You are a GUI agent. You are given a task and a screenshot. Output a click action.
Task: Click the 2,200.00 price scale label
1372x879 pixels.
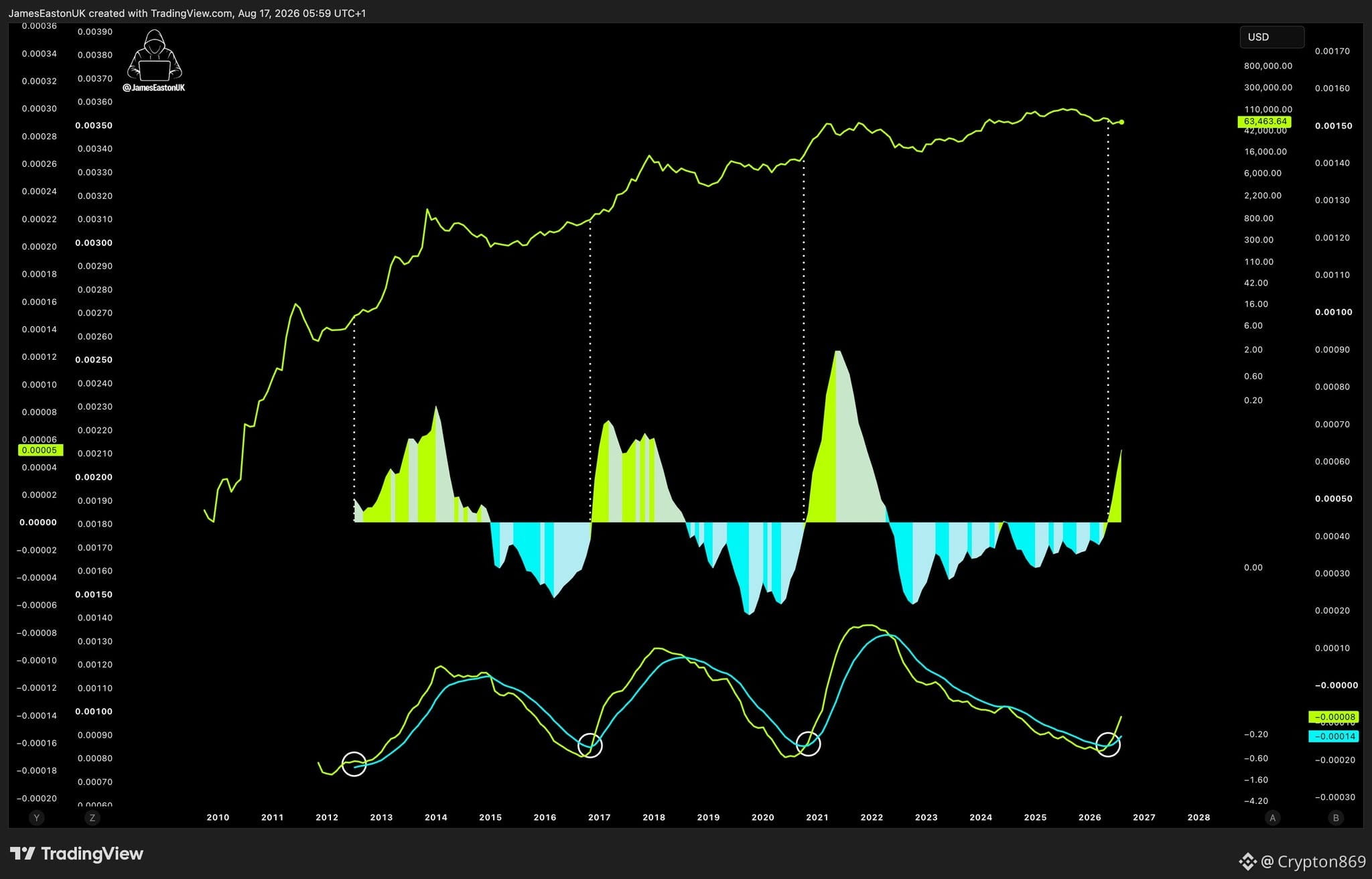point(1263,196)
